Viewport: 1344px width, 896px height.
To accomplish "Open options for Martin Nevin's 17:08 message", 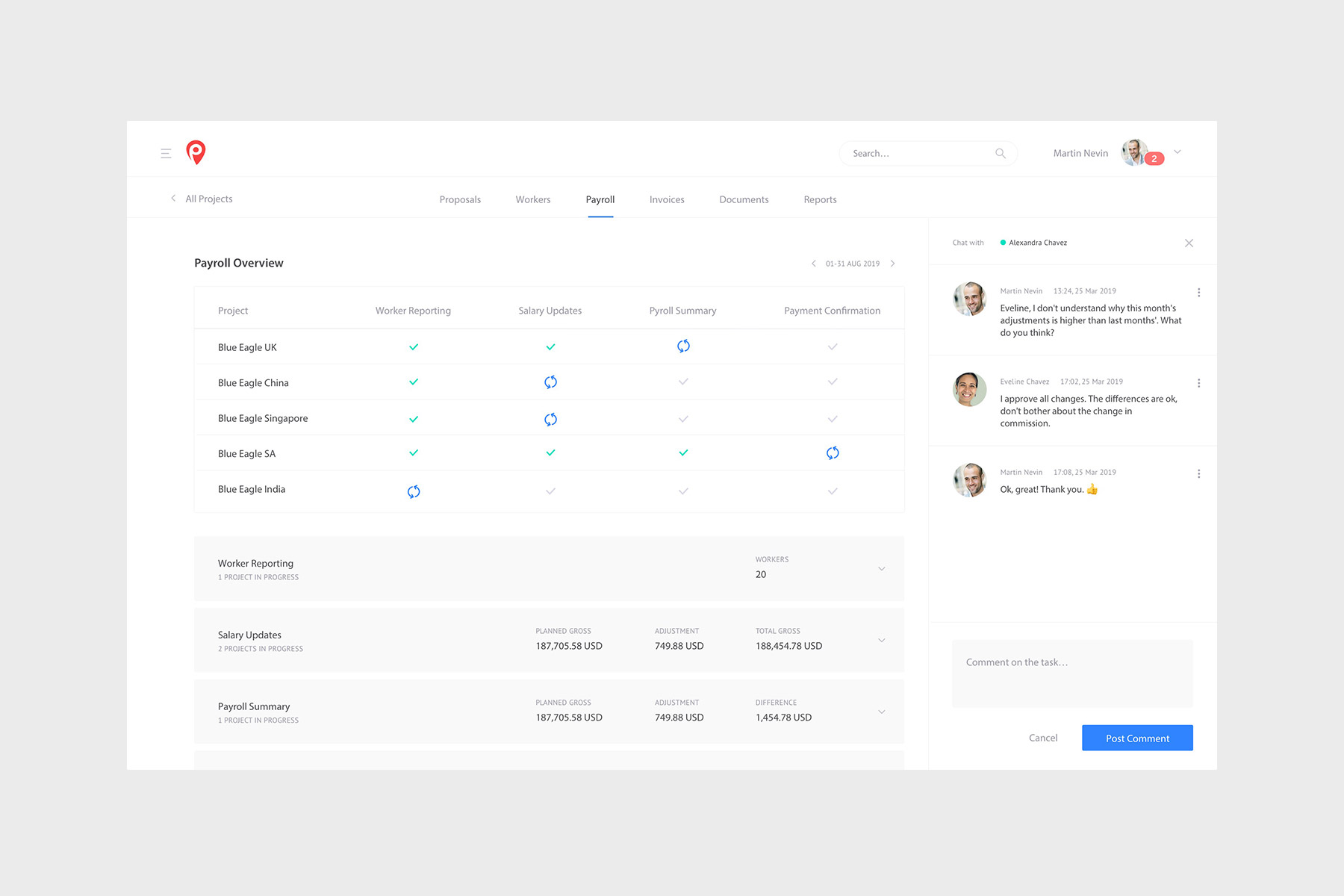I will (1199, 474).
